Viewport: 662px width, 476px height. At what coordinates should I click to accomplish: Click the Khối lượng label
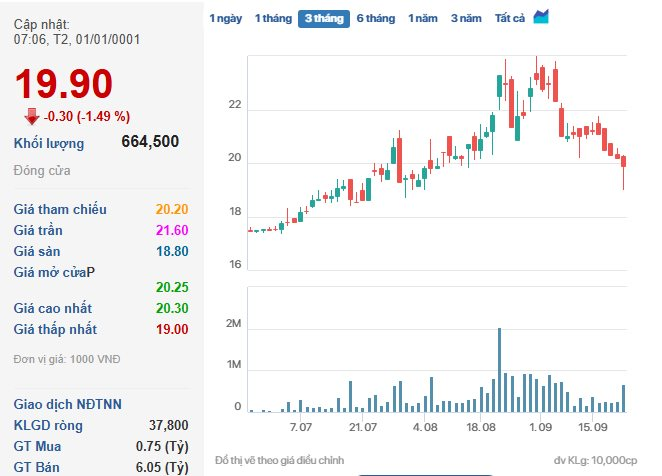49,143
